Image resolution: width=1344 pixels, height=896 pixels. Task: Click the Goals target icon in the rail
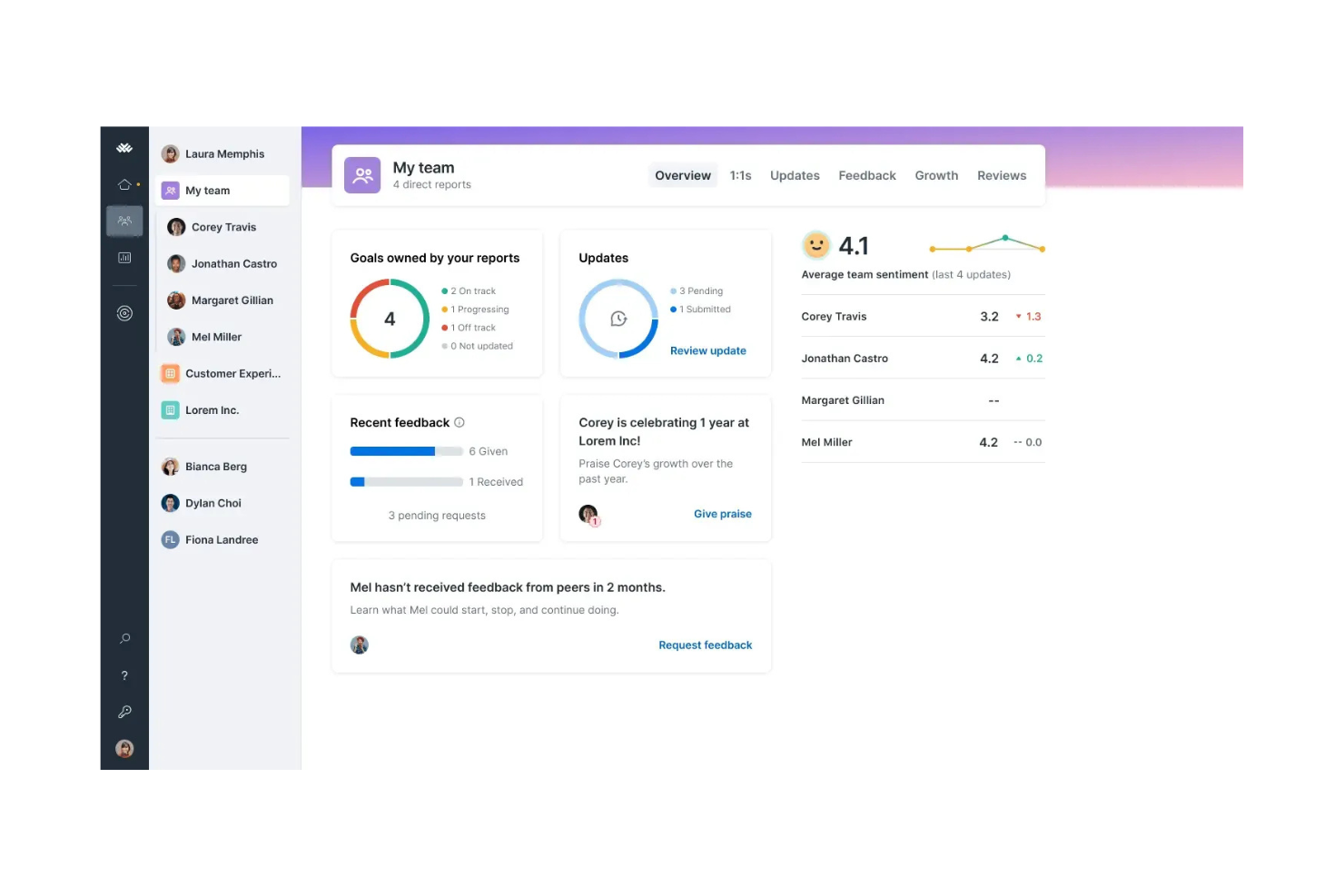pyautogui.click(x=124, y=312)
